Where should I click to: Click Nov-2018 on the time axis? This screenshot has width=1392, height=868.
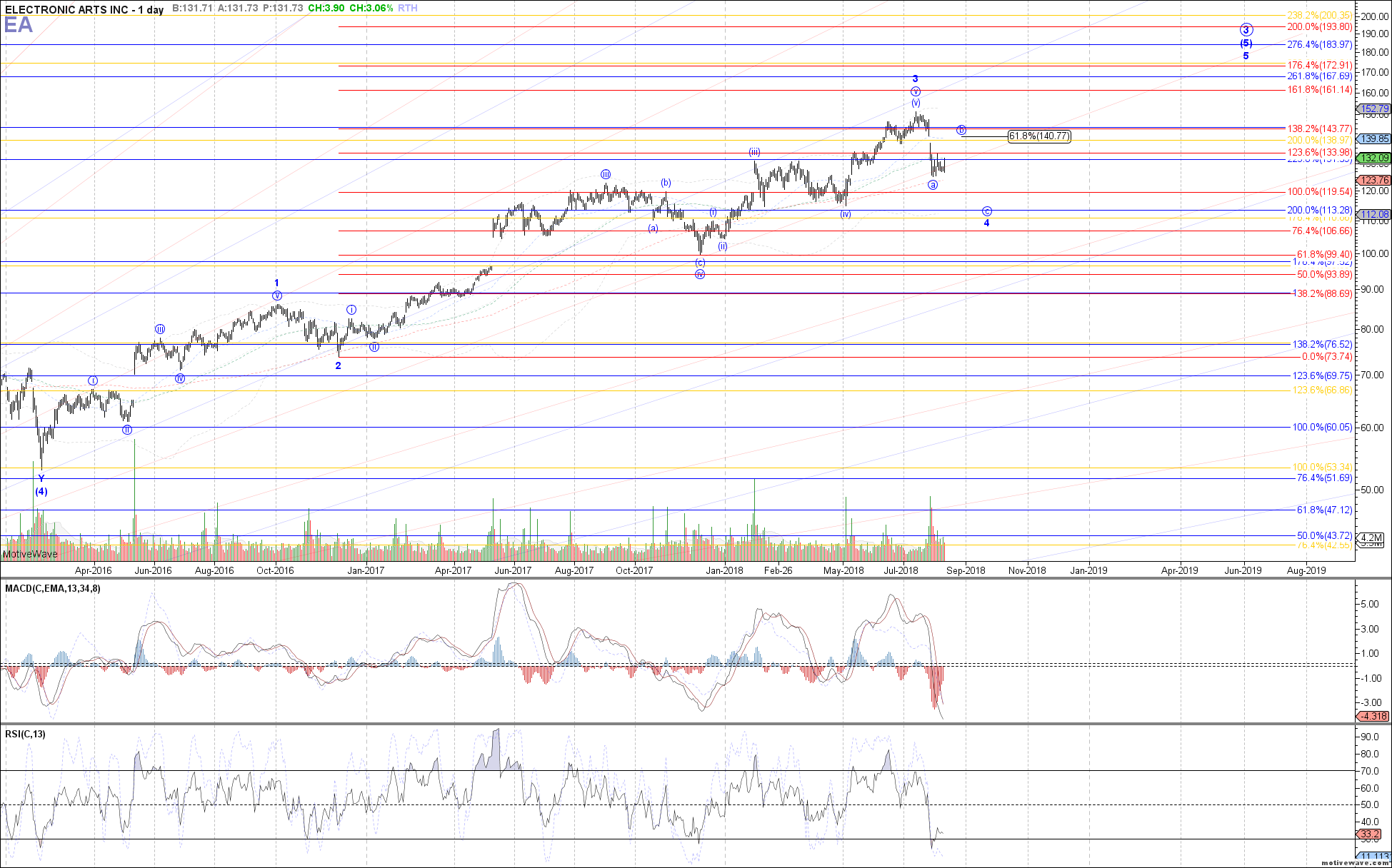[1026, 570]
